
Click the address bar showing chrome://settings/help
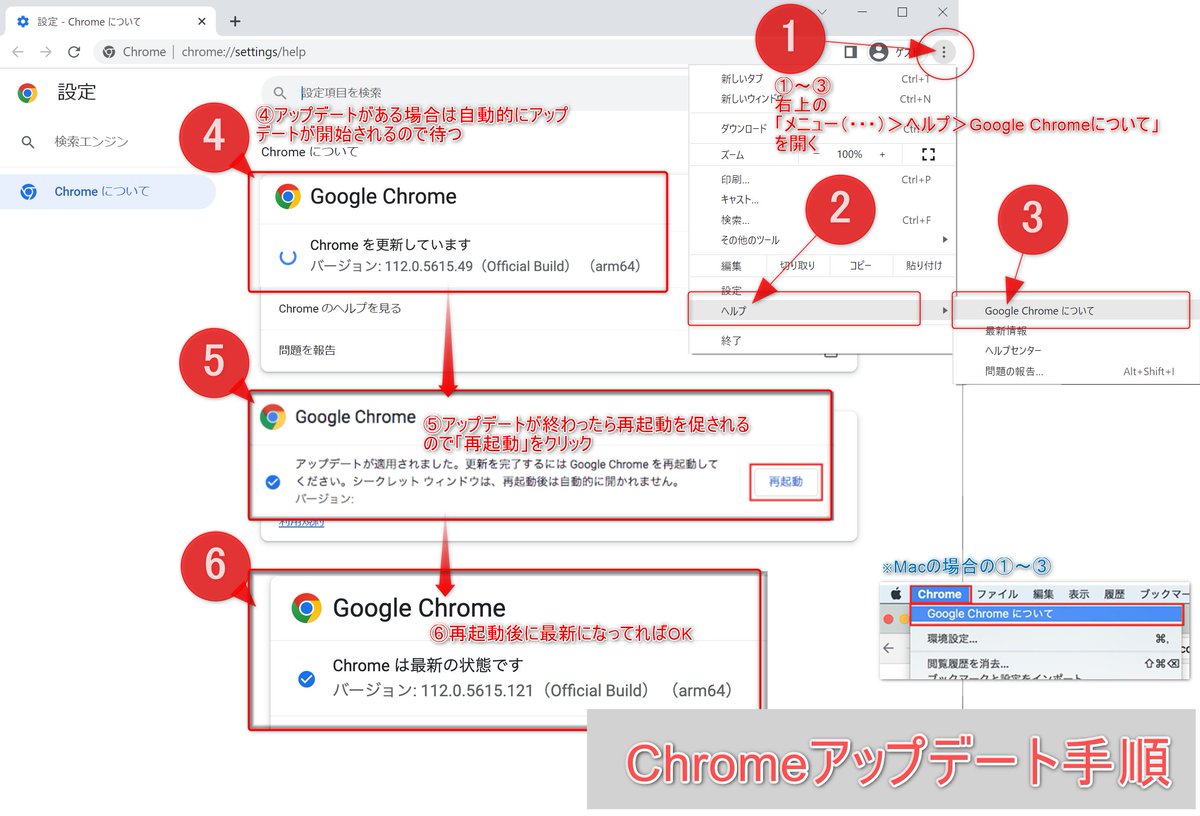(465, 52)
